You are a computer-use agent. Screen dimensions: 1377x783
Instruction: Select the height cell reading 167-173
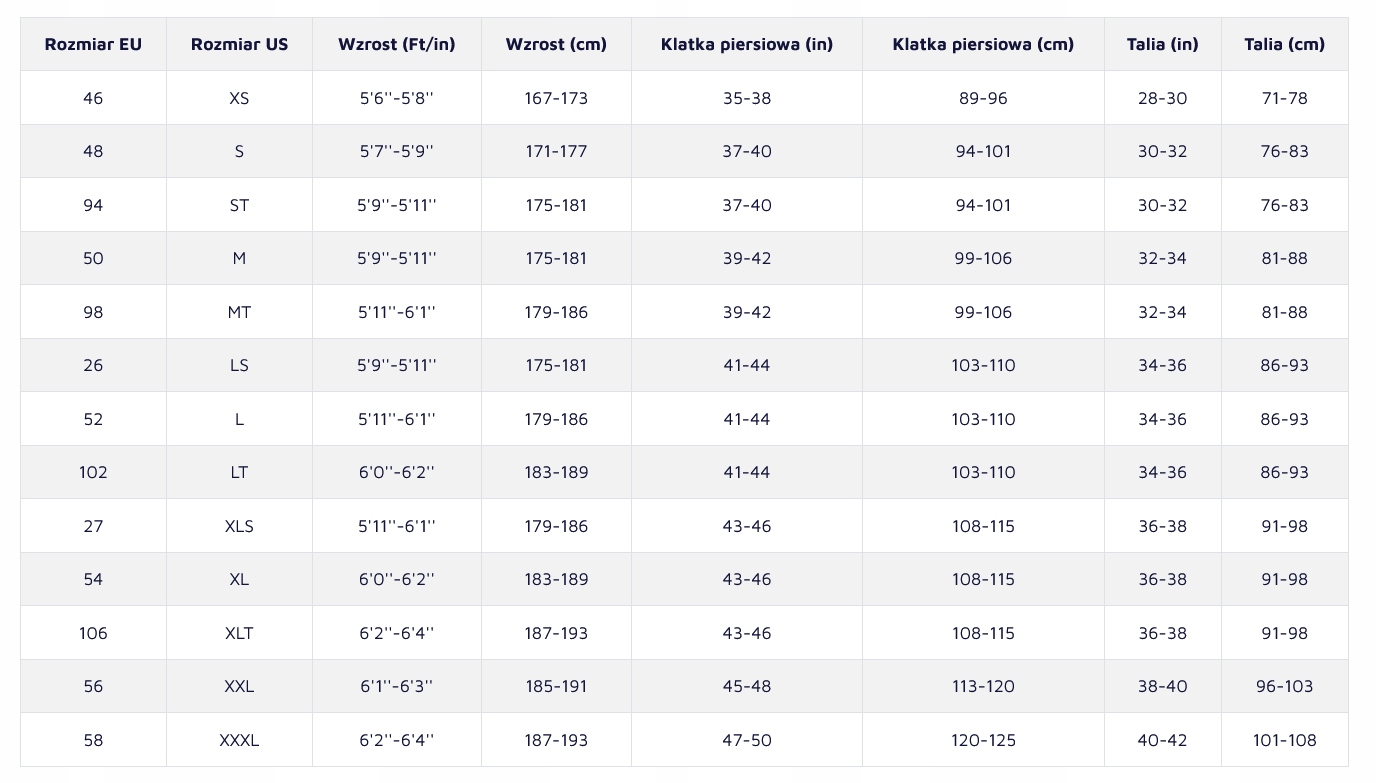tap(556, 98)
